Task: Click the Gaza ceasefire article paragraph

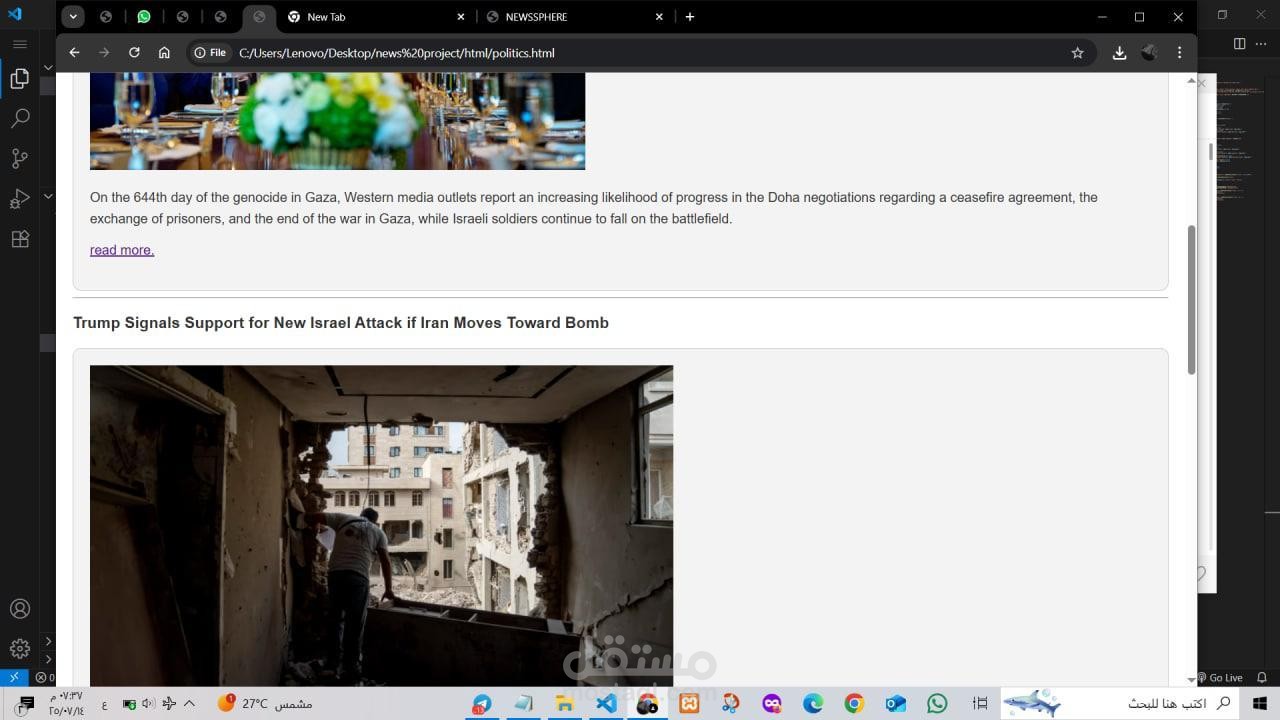Action: (594, 208)
